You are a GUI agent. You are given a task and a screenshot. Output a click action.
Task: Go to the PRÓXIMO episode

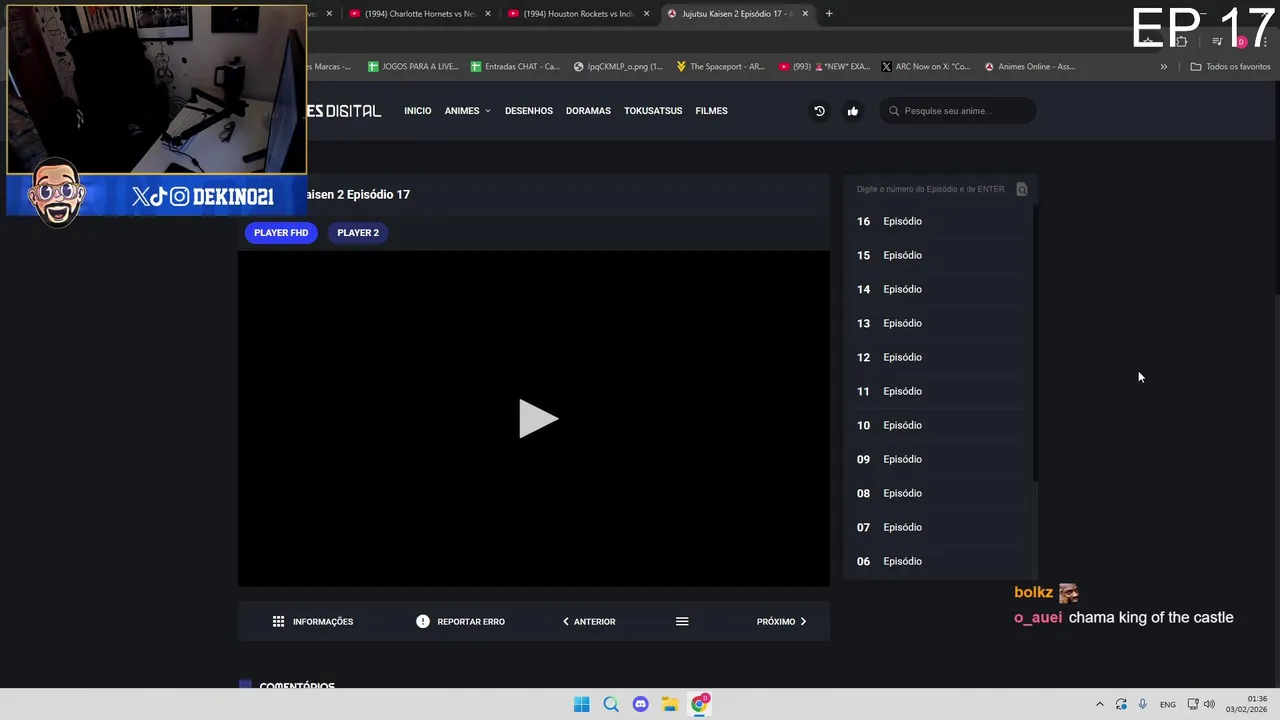pos(781,622)
